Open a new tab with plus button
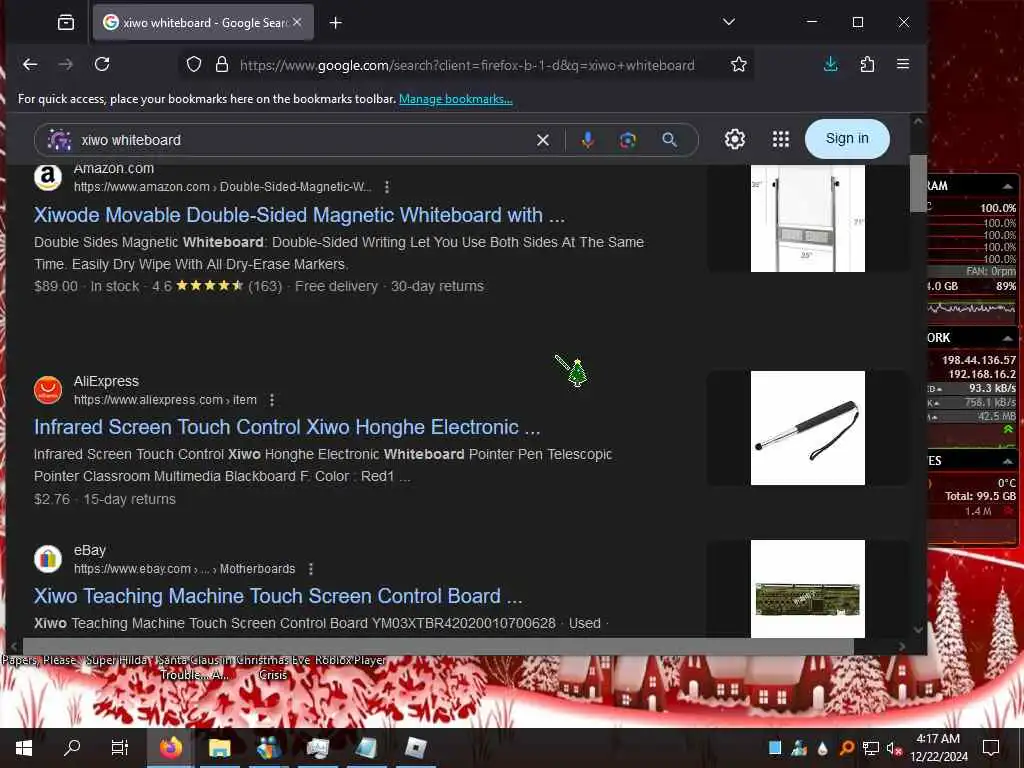The height and width of the screenshot is (768, 1024). point(336,23)
